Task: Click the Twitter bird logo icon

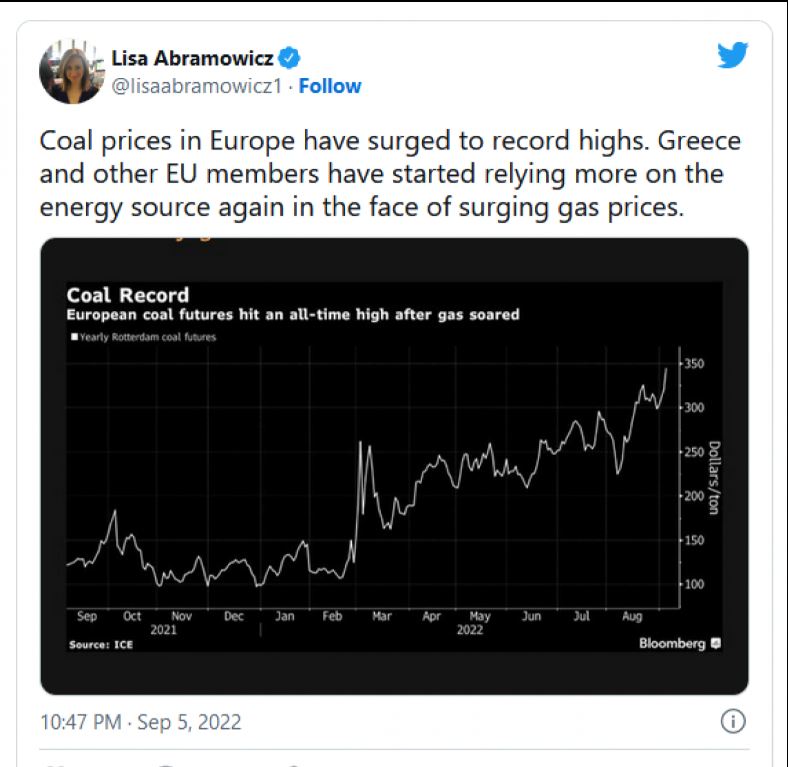Action: click(732, 55)
